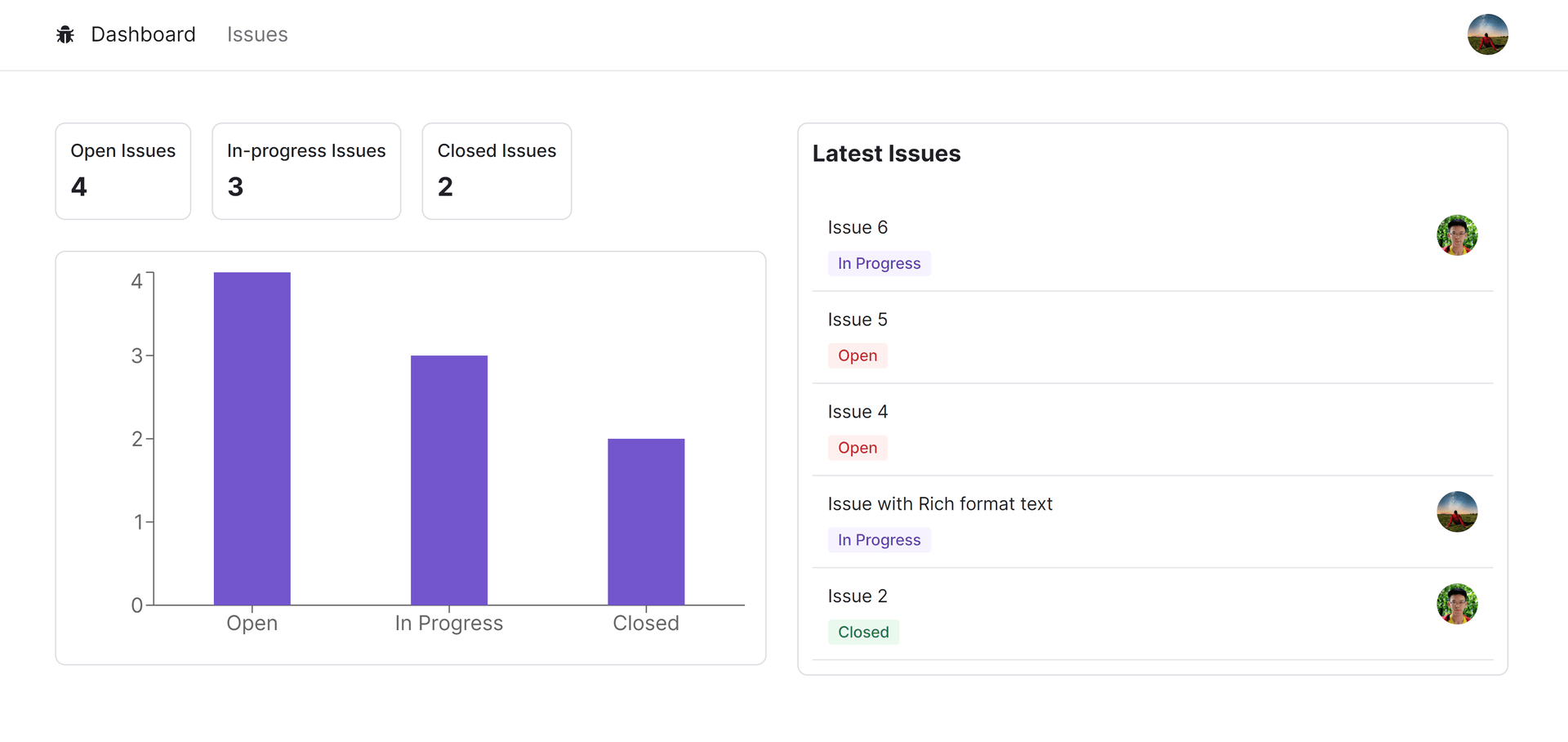1568x742 pixels.
Task: Click the assignee avatar on Issue 6
Action: (1457, 235)
